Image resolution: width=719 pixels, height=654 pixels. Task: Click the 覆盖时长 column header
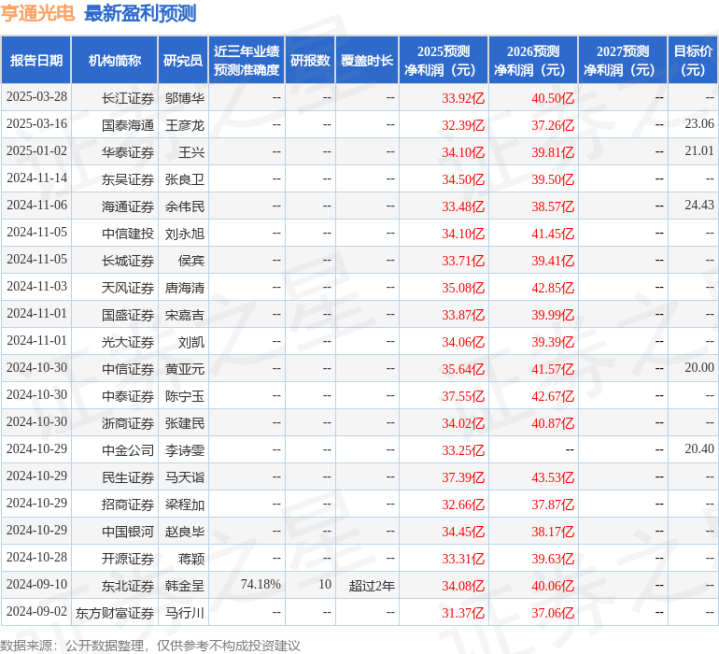pyautogui.click(x=367, y=60)
